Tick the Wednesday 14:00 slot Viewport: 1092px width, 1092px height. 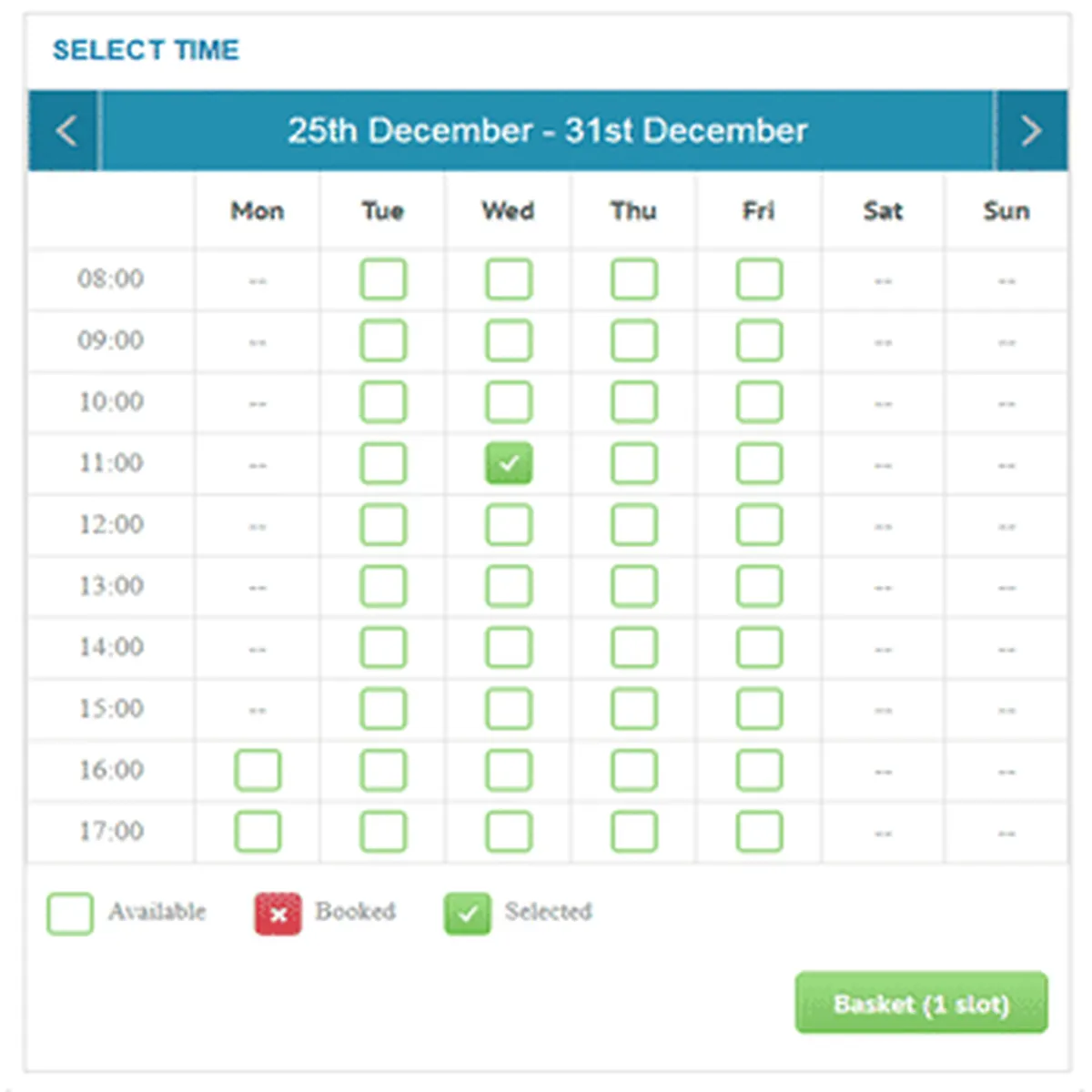(508, 648)
